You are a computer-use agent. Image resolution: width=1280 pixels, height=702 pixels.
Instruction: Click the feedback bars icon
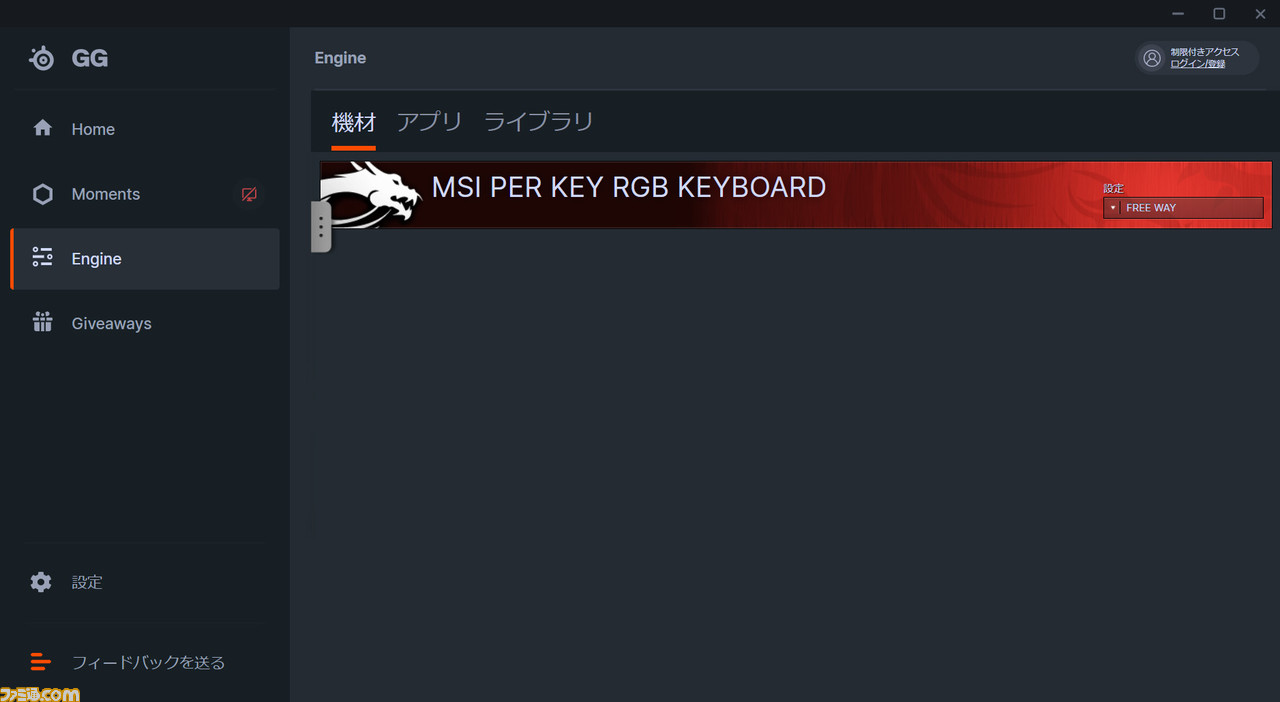click(x=40, y=661)
